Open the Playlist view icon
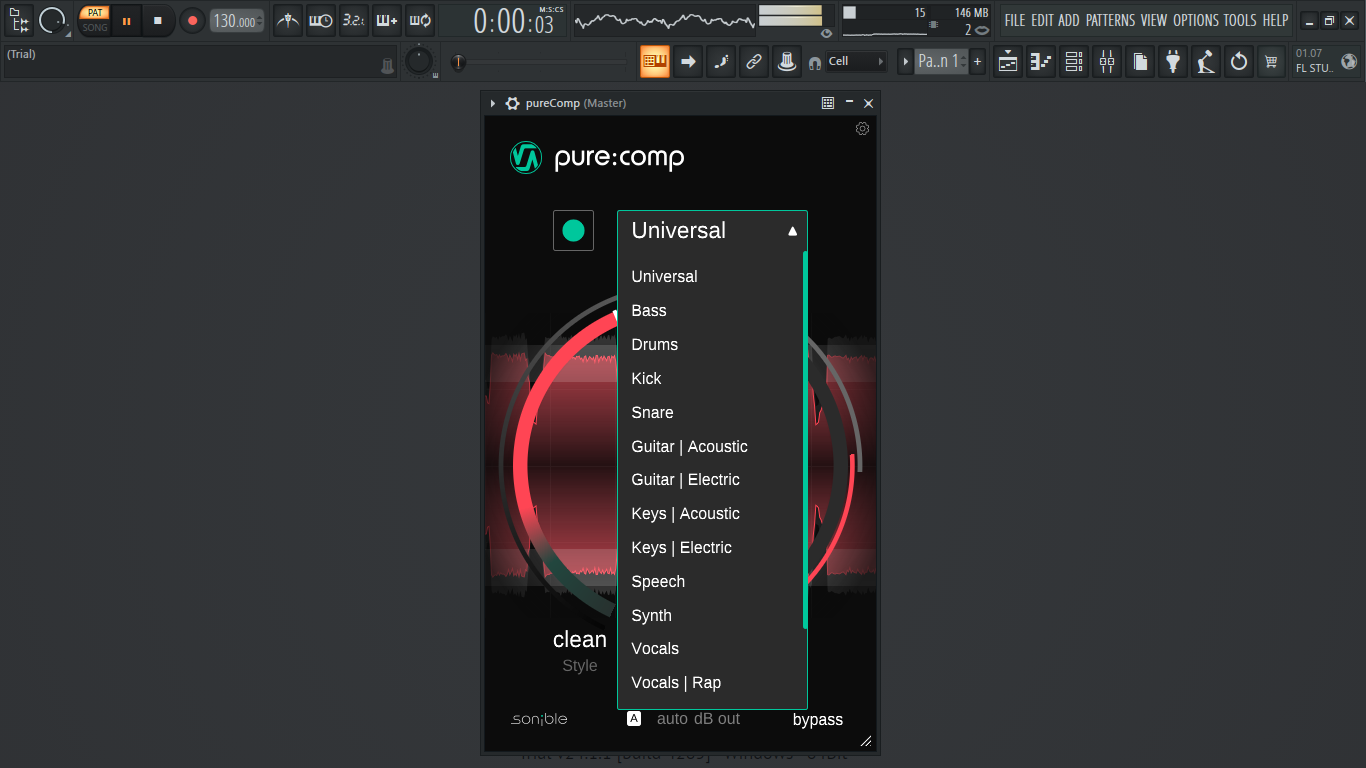This screenshot has width=1366, height=768. tap(1007, 61)
